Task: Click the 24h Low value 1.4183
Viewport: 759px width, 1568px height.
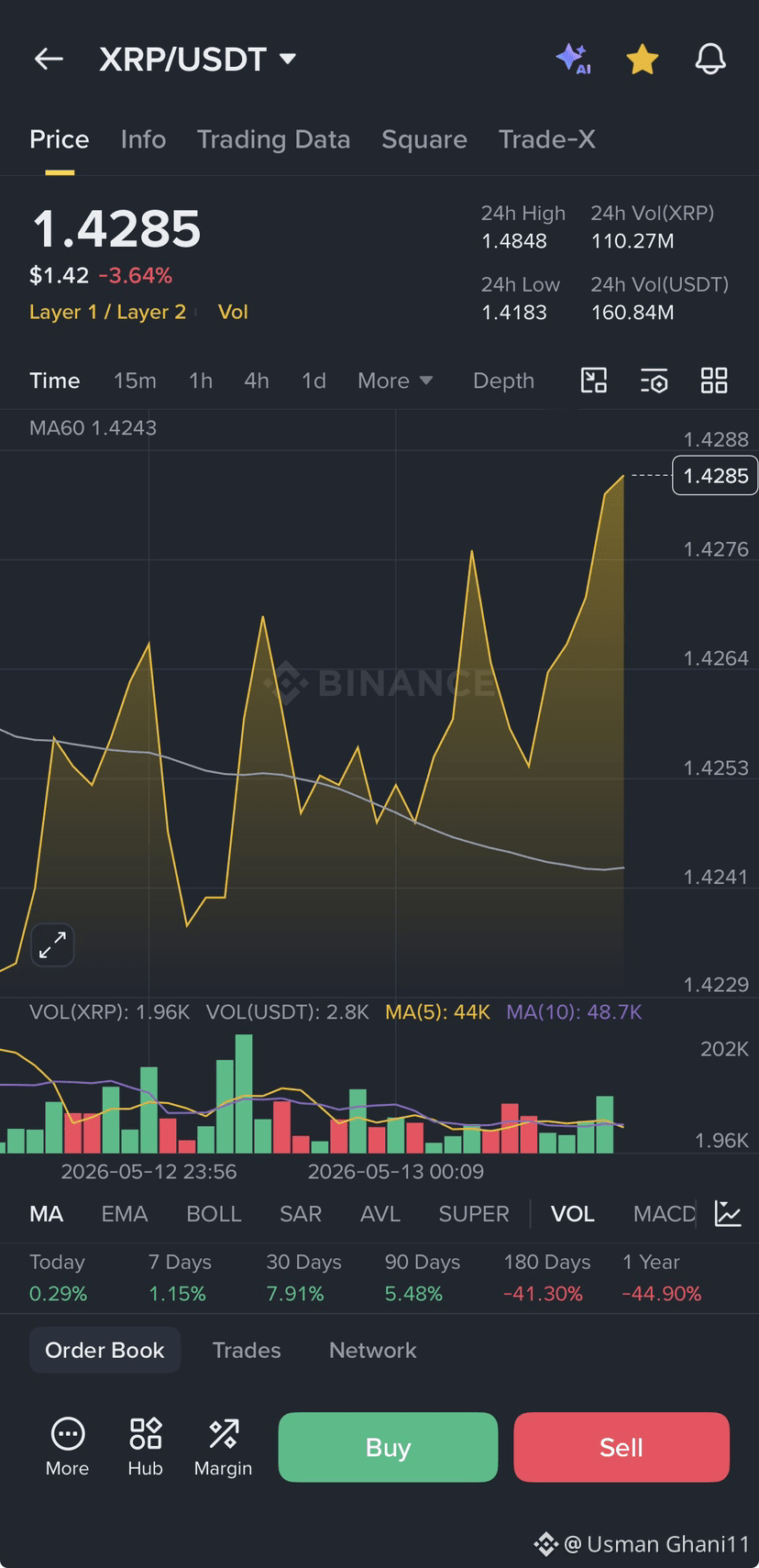Action: click(514, 313)
